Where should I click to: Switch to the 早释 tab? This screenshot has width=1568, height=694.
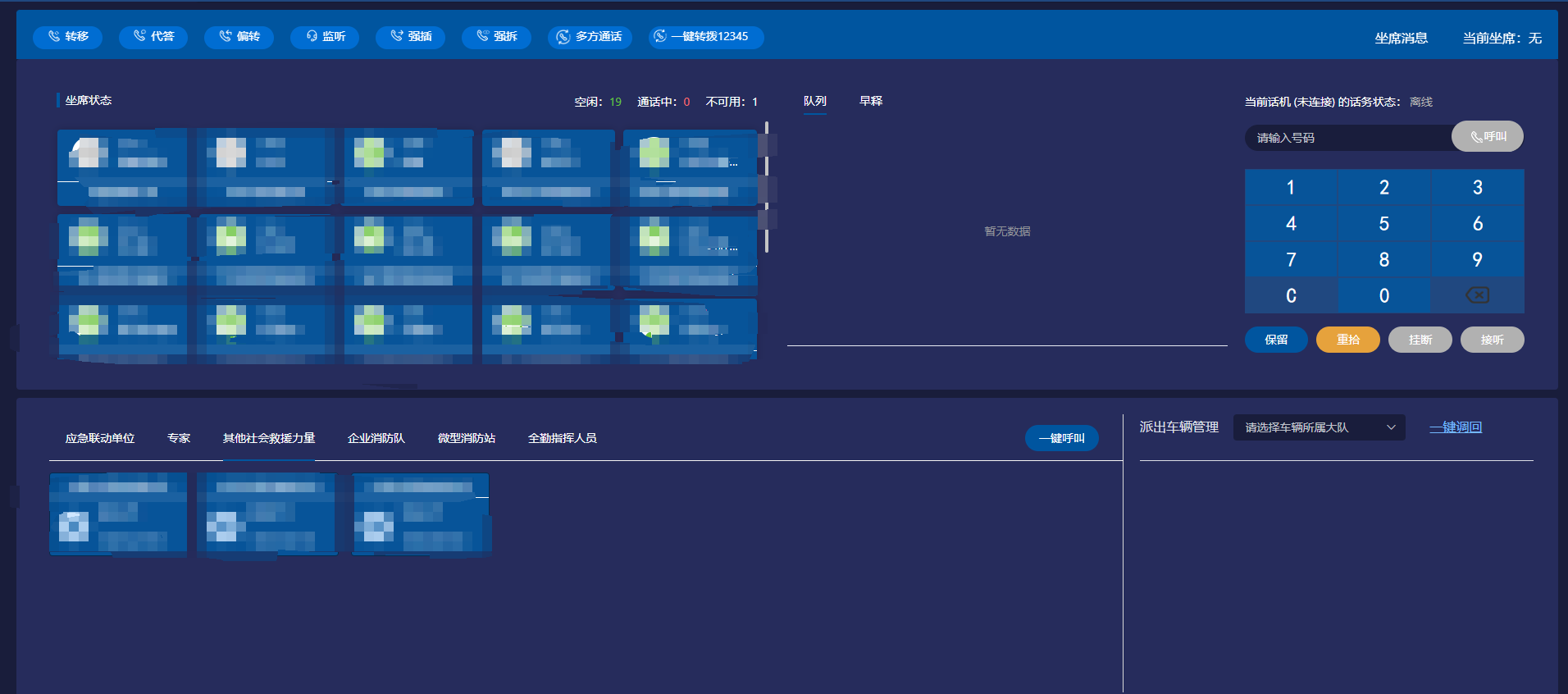pyautogui.click(x=870, y=101)
